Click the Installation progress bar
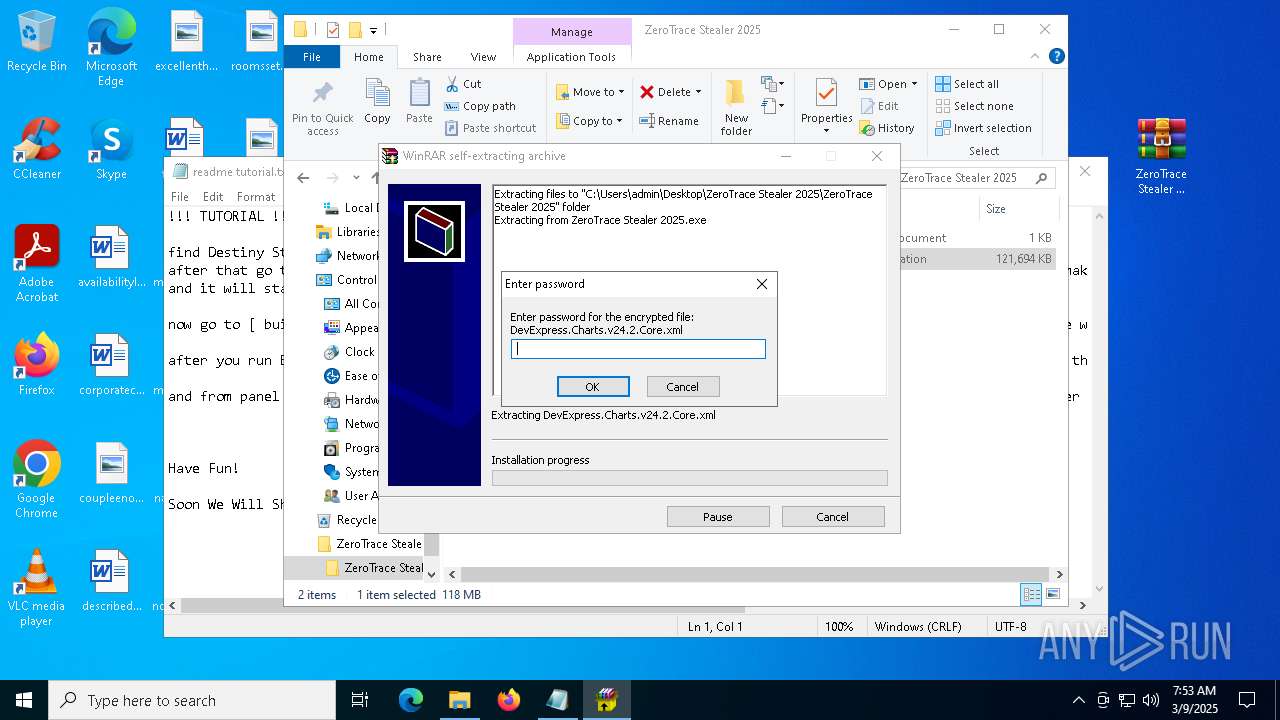 [x=689, y=478]
